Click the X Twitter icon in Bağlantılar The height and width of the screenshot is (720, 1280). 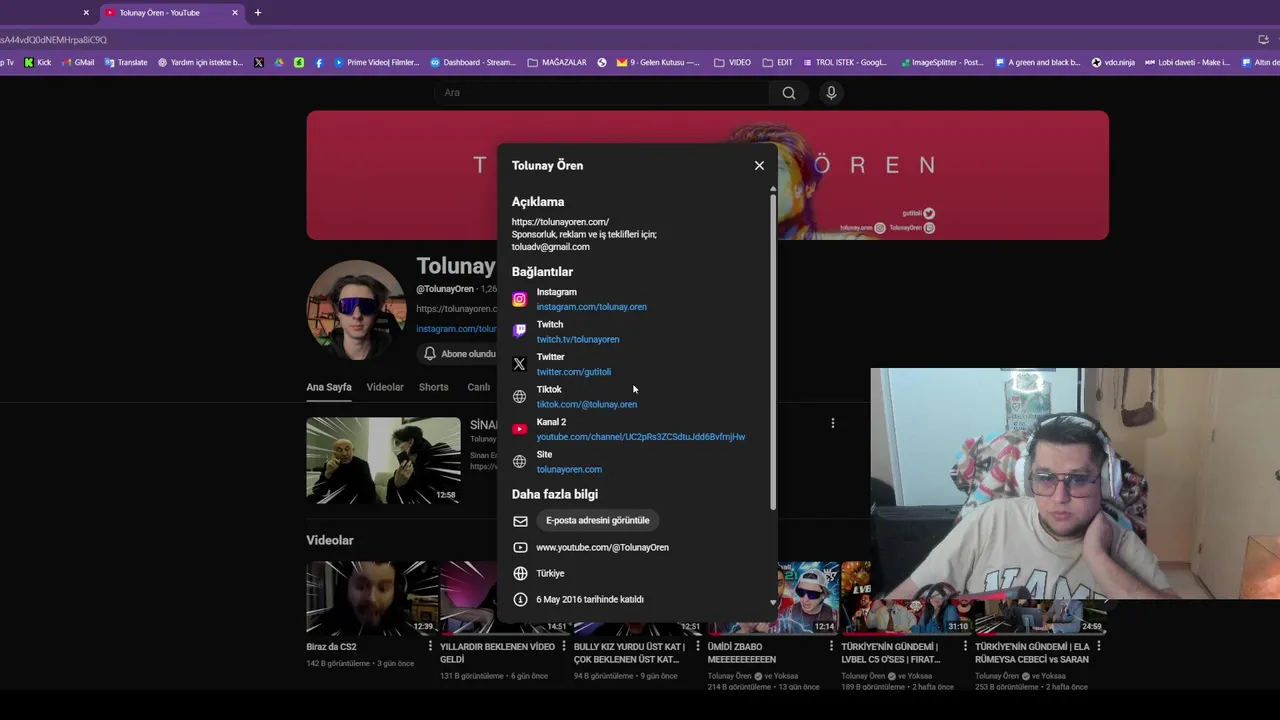pyautogui.click(x=519, y=364)
